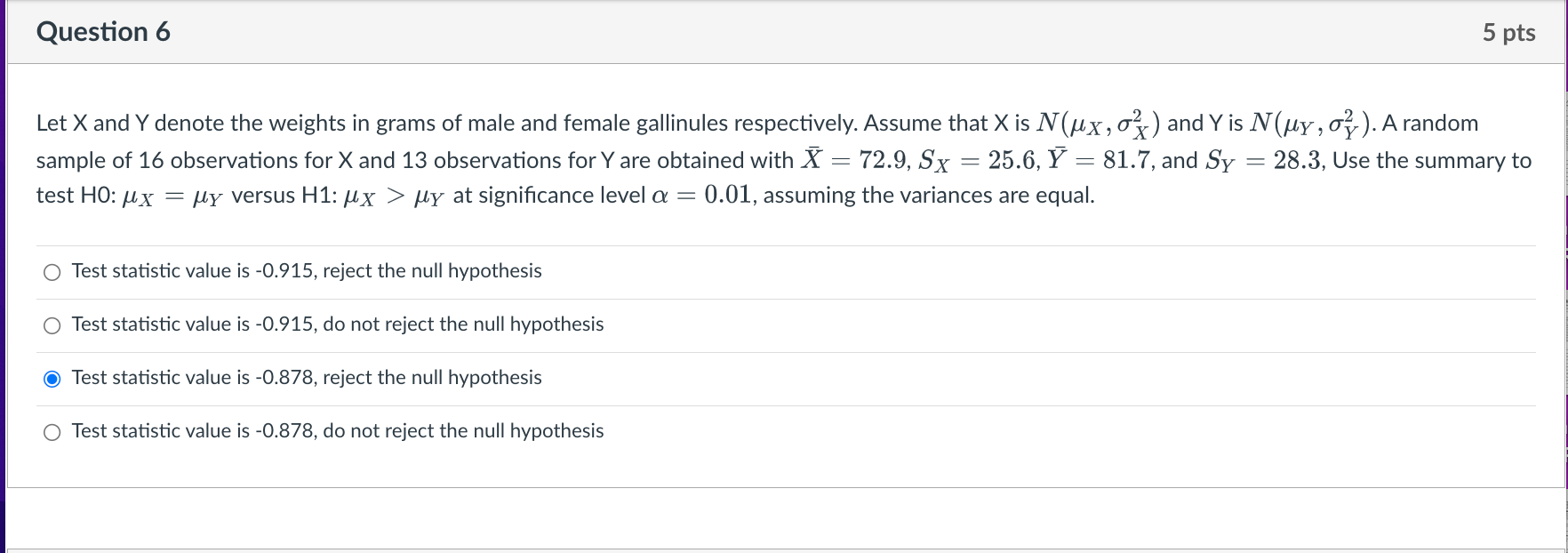Click answer label text '-0.878, reject the null hypothesis'

pyautogui.click(x=307, y=378)
